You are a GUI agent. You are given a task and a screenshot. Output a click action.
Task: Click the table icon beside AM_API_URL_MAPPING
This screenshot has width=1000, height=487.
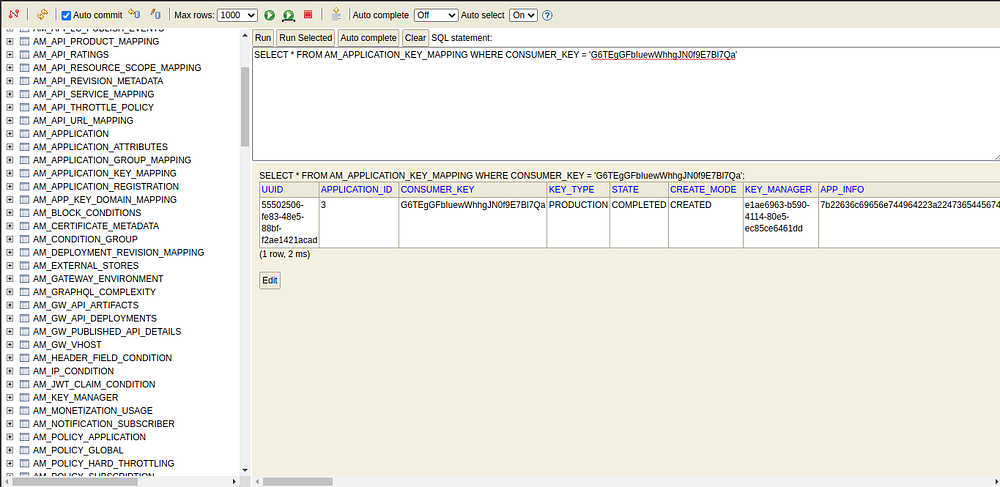click(x=25, y=120)
